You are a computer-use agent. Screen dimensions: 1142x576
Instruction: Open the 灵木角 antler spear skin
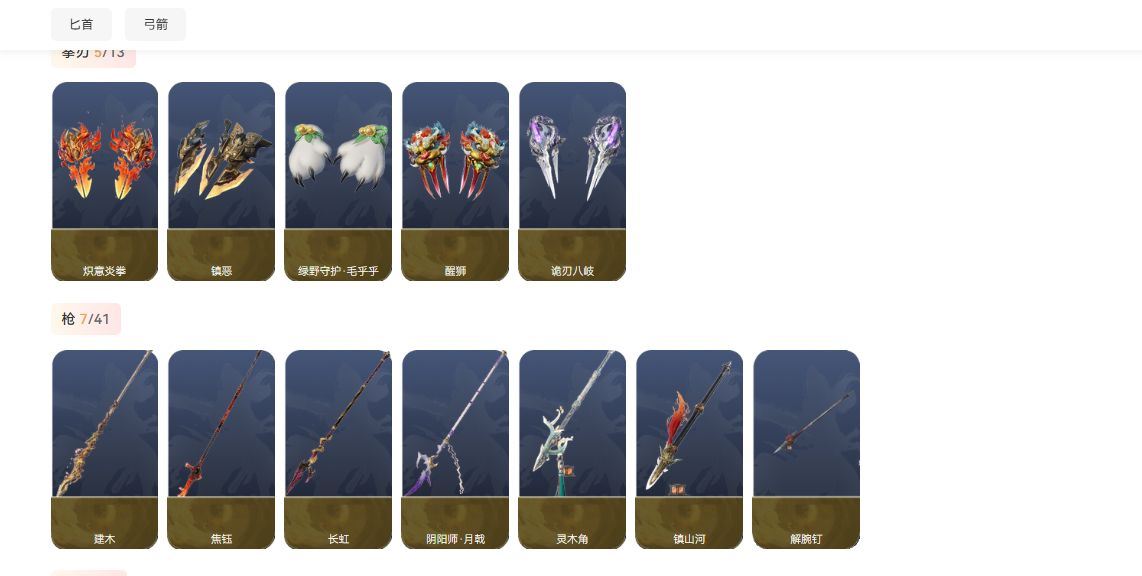point(572,449)
